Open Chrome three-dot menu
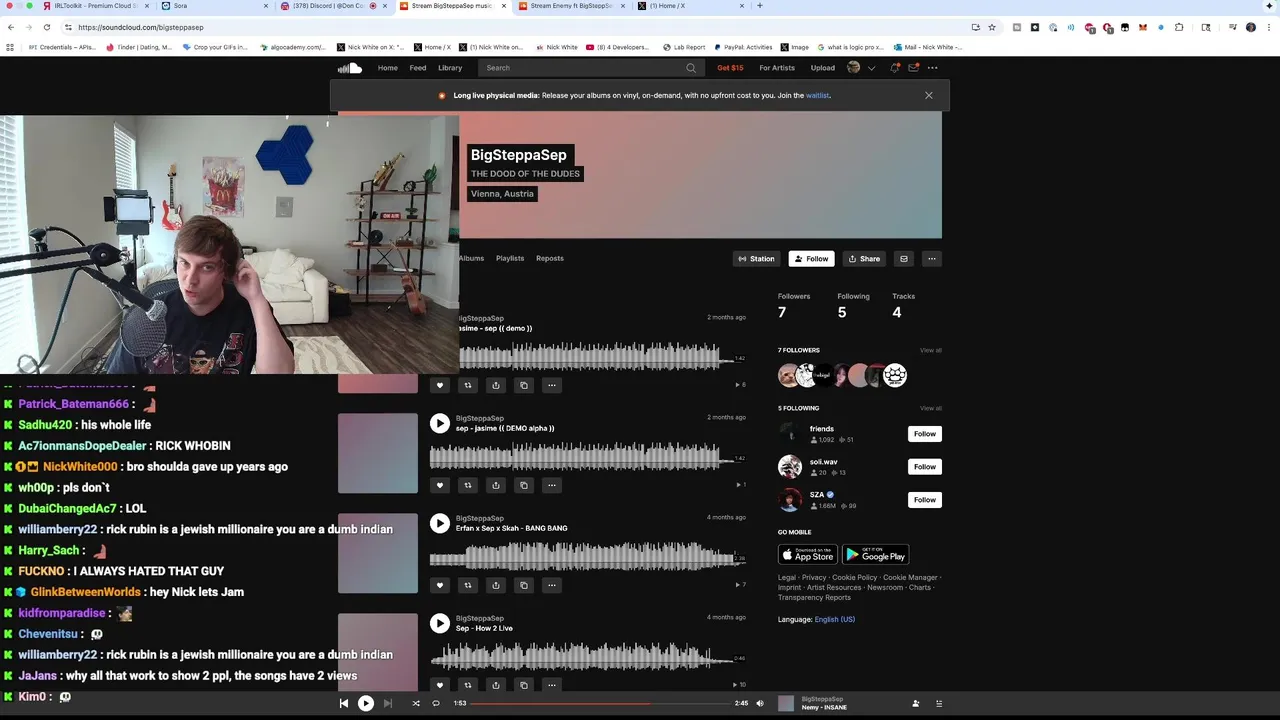1280x720 pixels. tap(1268, 27)
